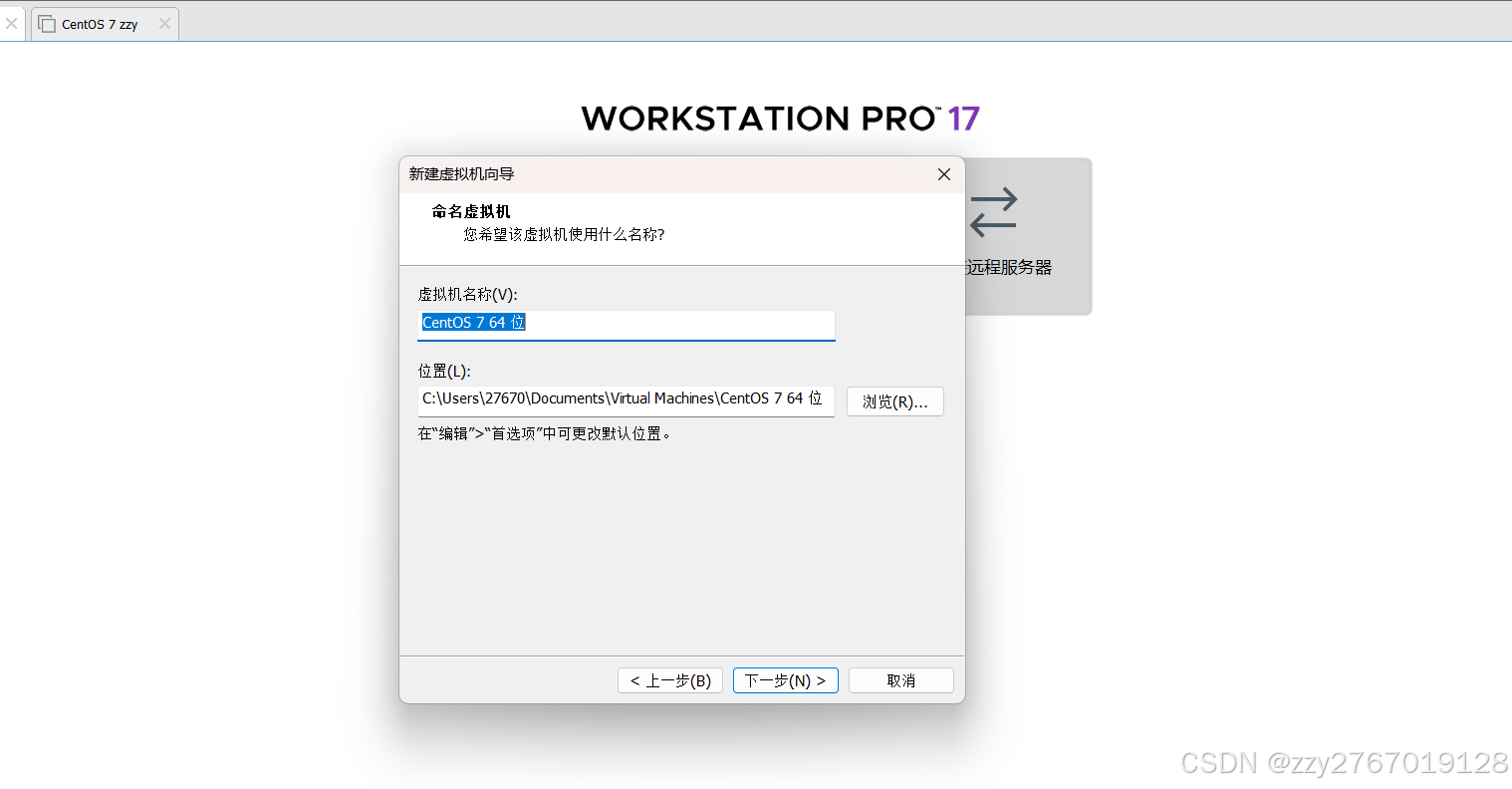Click the default location hint text

point(545,434)
